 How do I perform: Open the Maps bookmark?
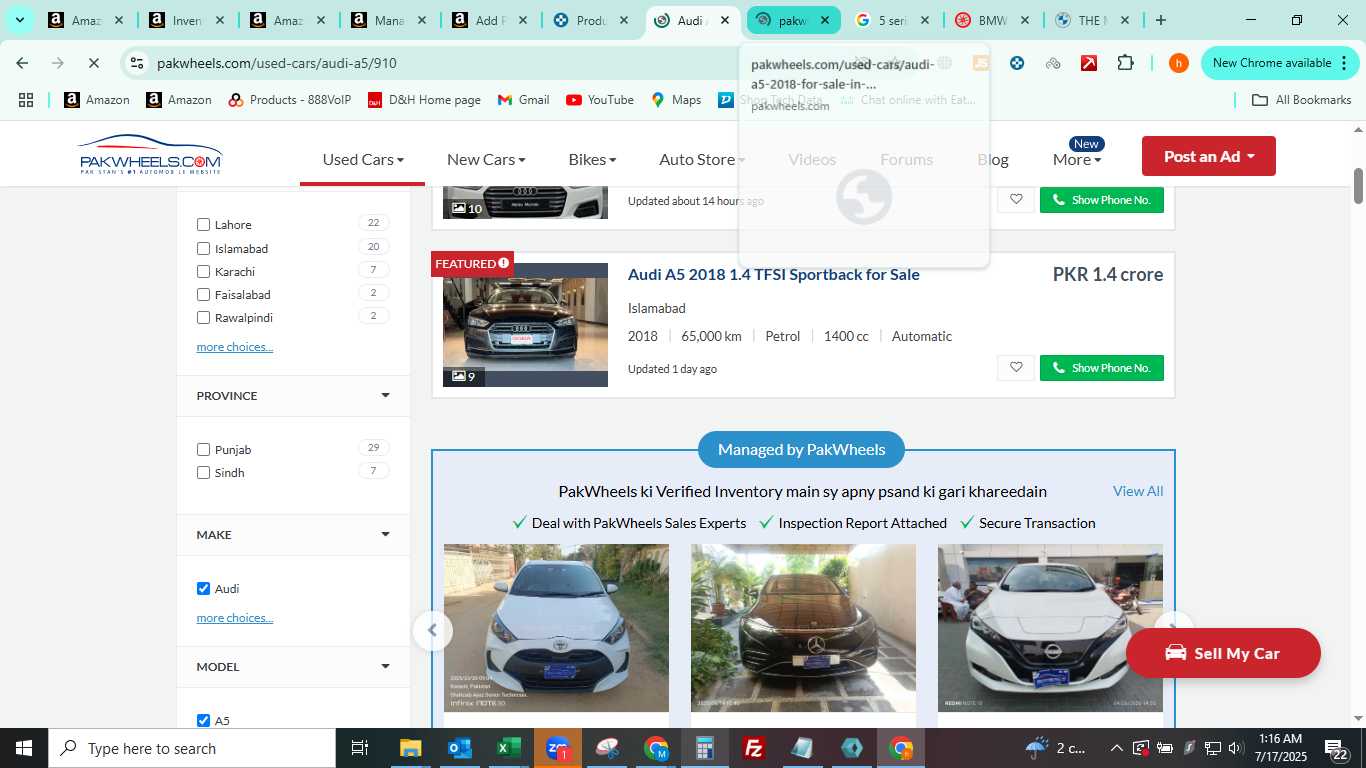(676, 100)
